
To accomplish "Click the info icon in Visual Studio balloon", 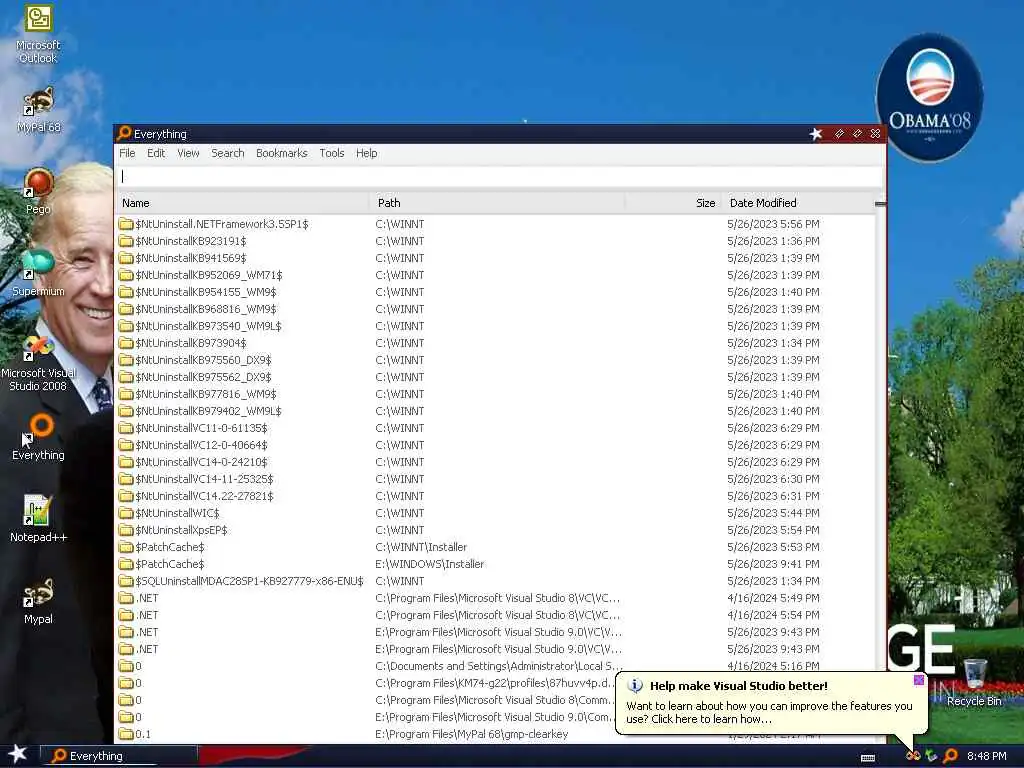I will 635,686.
